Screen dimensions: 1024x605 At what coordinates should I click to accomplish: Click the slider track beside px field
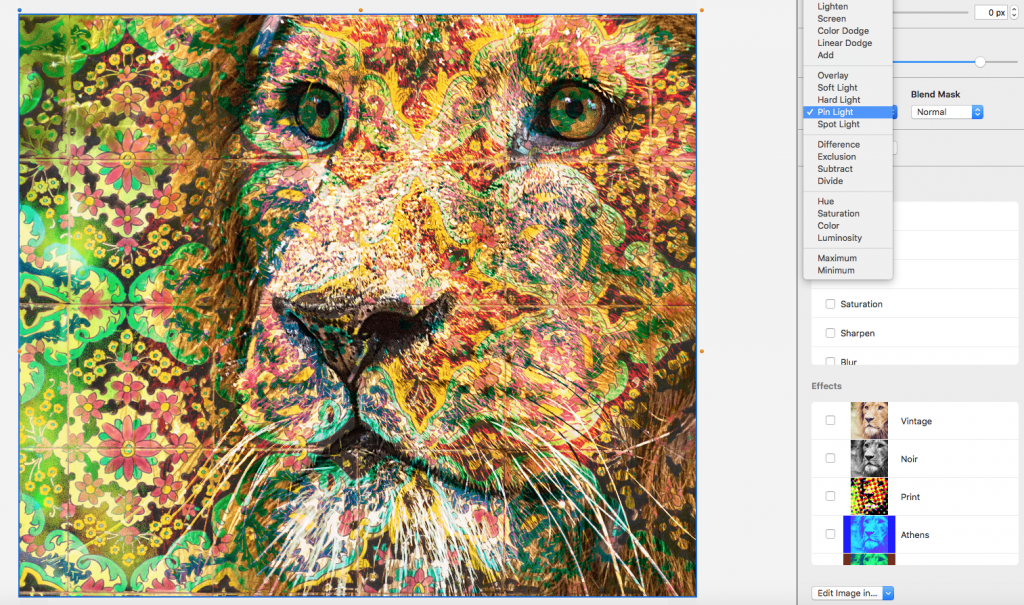point(930,12)
